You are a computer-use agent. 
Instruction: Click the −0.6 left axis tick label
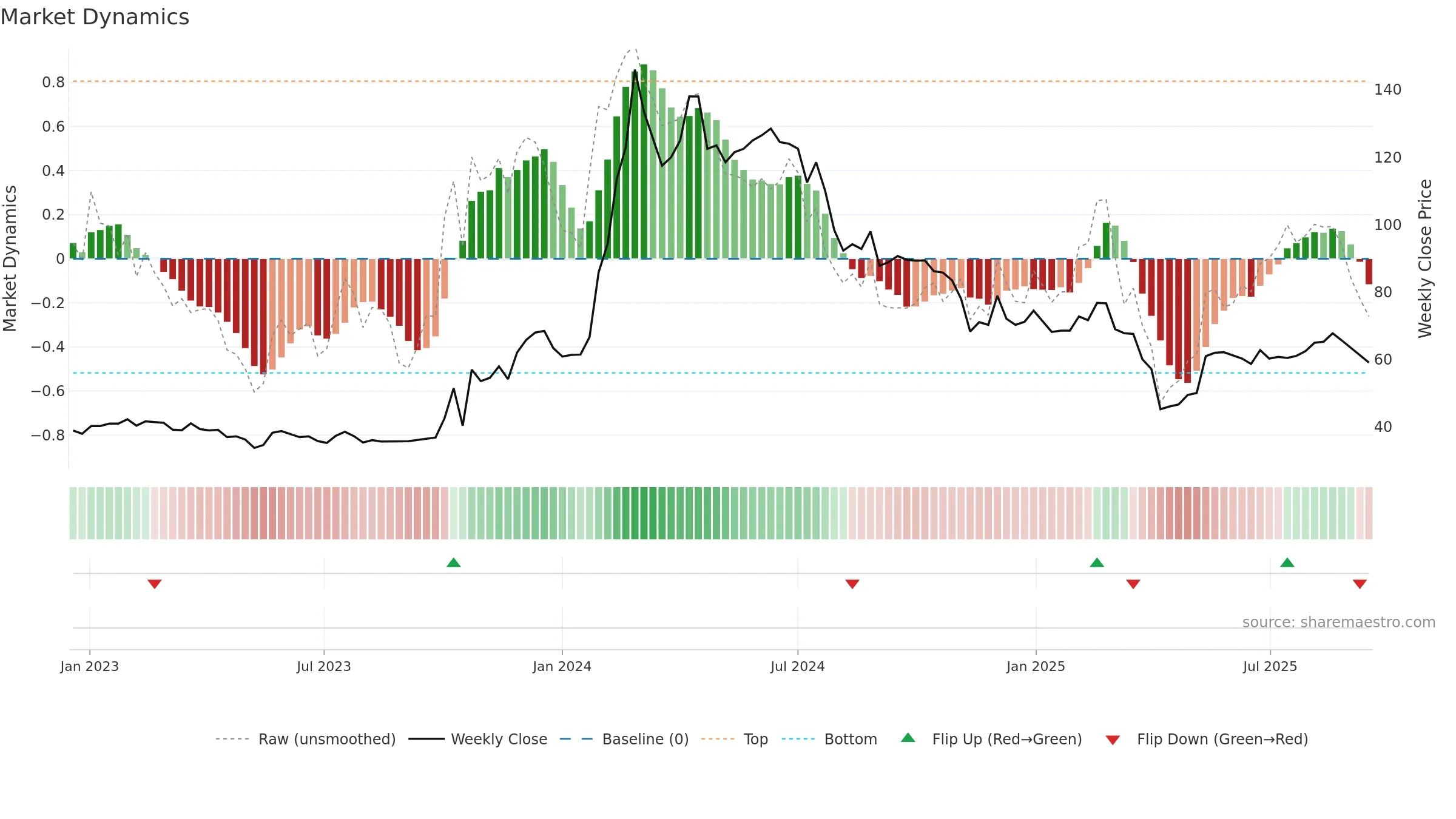pyautogui.click(x=48, y=391)
